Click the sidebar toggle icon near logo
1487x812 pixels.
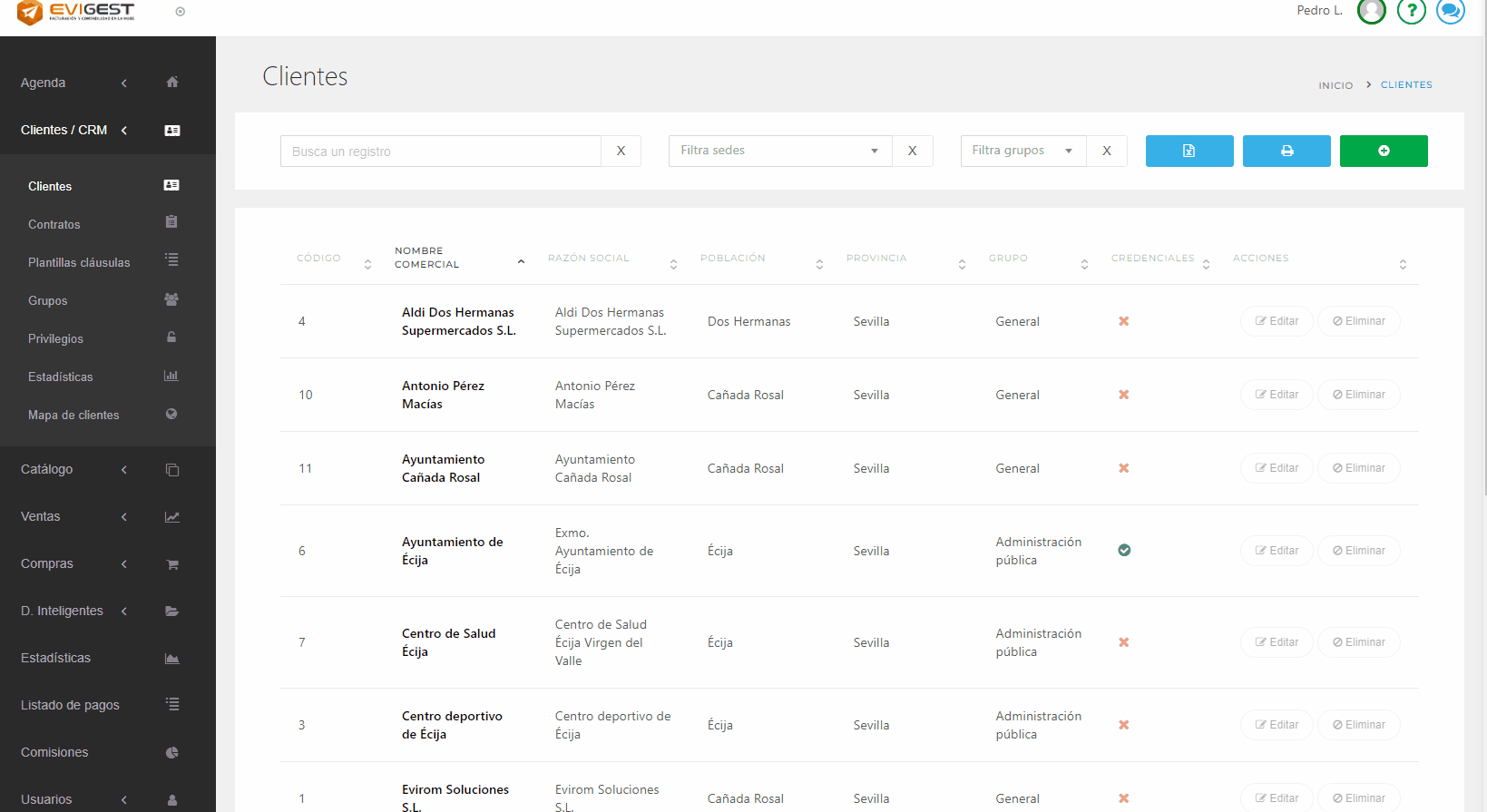pyautogui.click(x=180, y=12)
